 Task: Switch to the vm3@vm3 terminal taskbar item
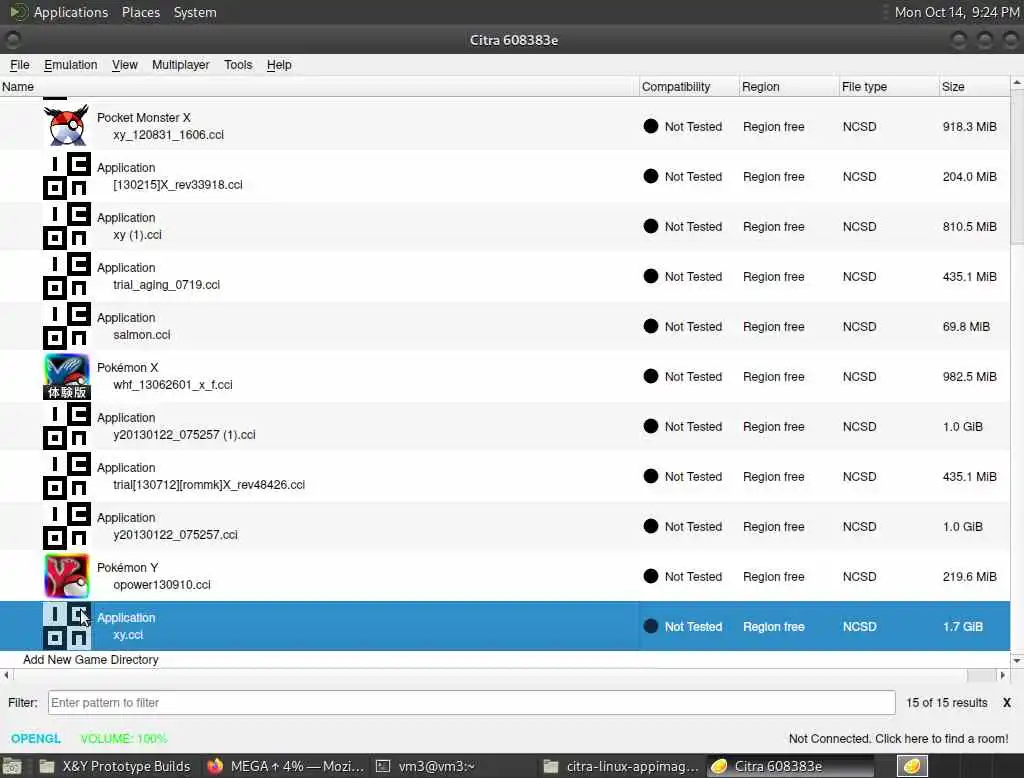pos(426,766)
